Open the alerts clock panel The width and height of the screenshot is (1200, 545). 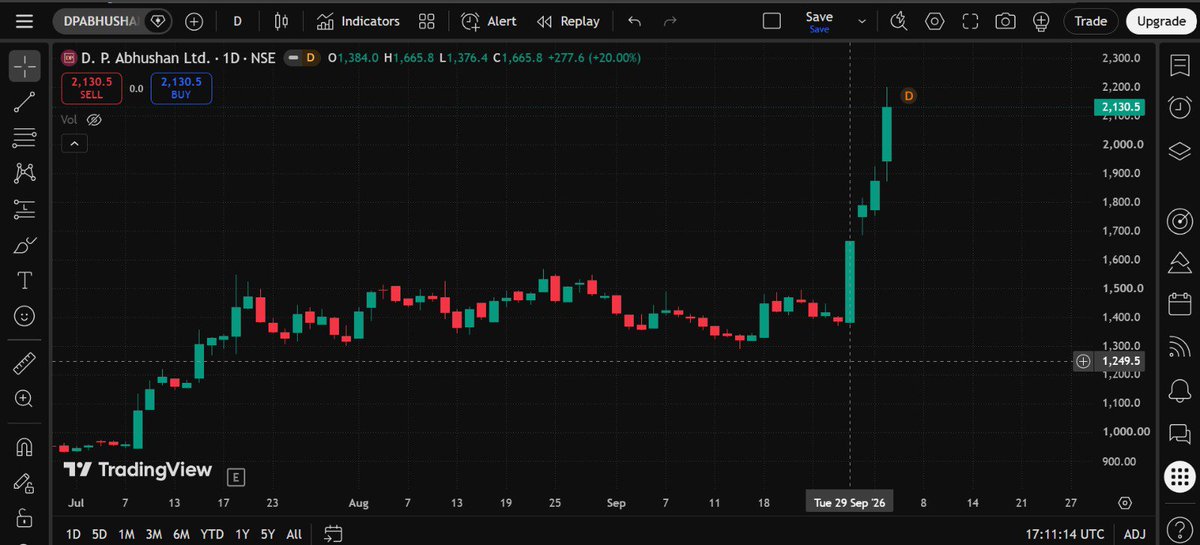[1180, 108]
